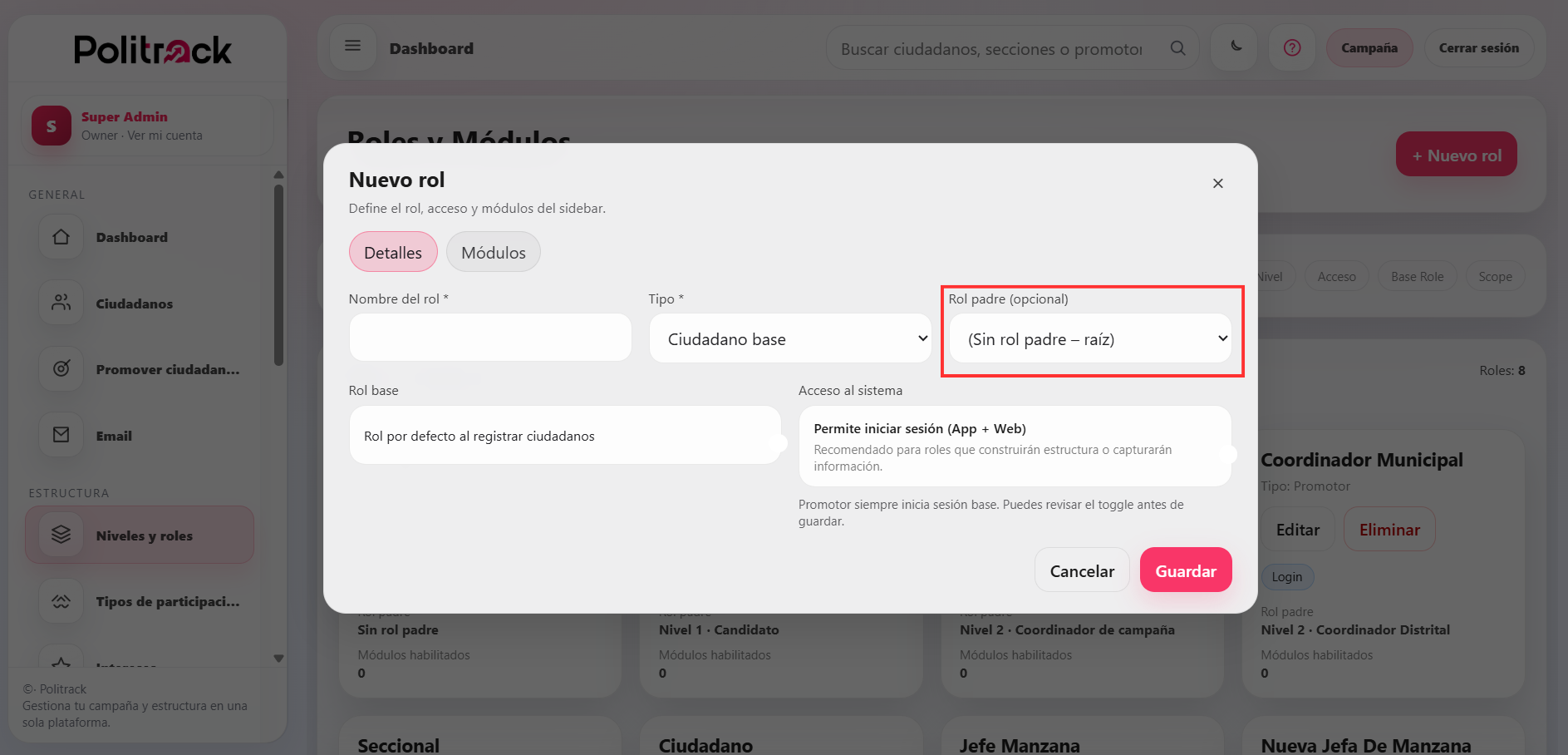Open the Tipo dropdown showing Ciudadano base
This screenshot has width=1568, height=755.
click(789, 338)
